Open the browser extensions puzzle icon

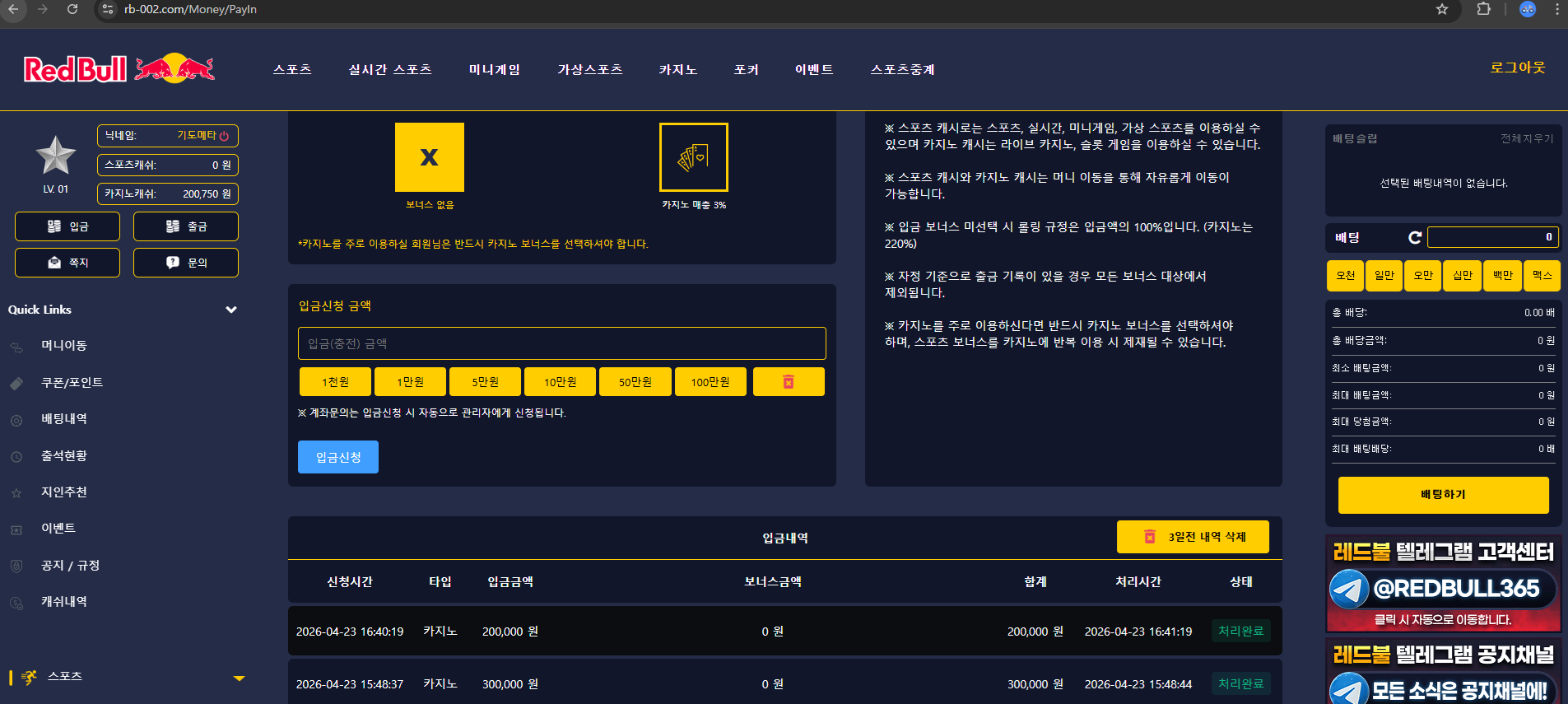point(1484,9)
